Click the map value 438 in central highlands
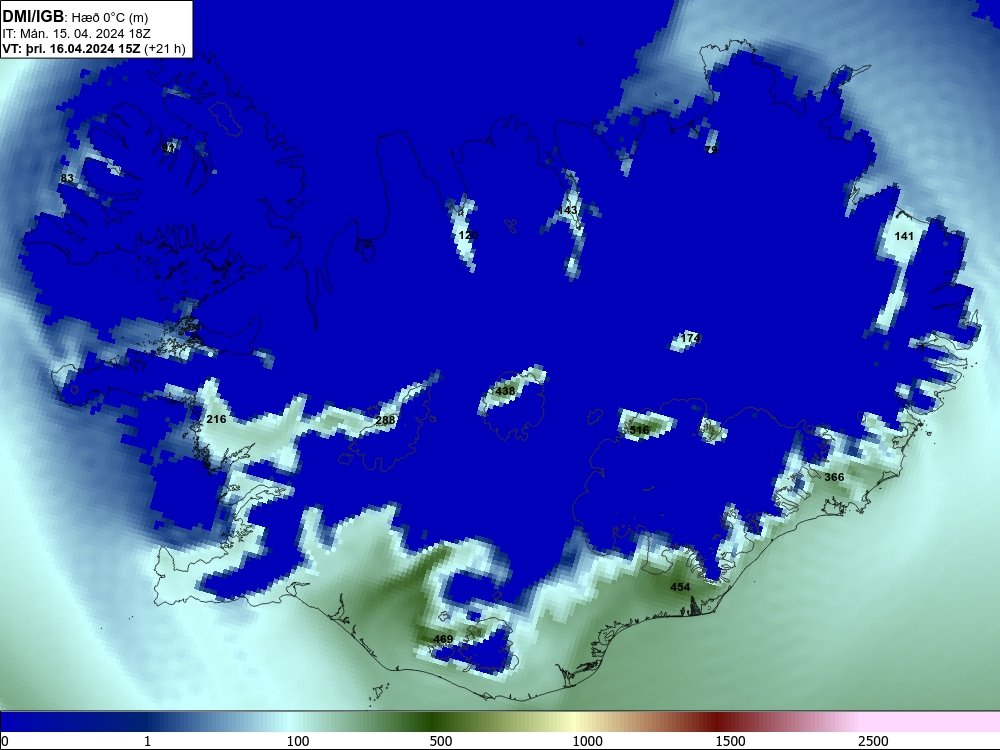The height and width of the screenshot is (750, 1000). (x=505, y=391)
